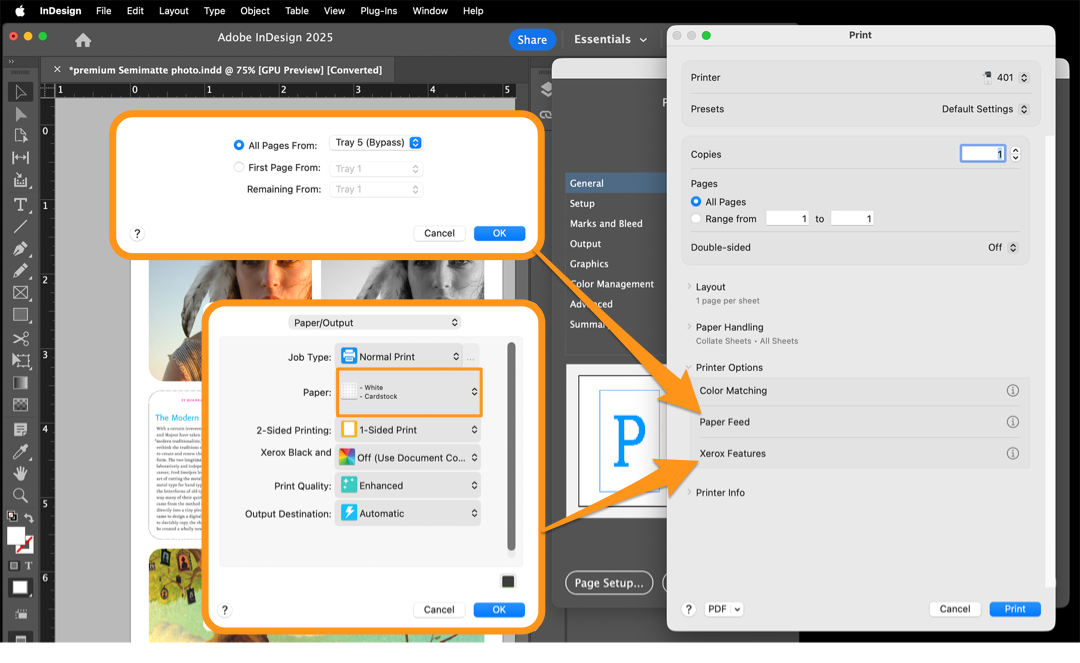Open the Object menu

coord(255,11)
